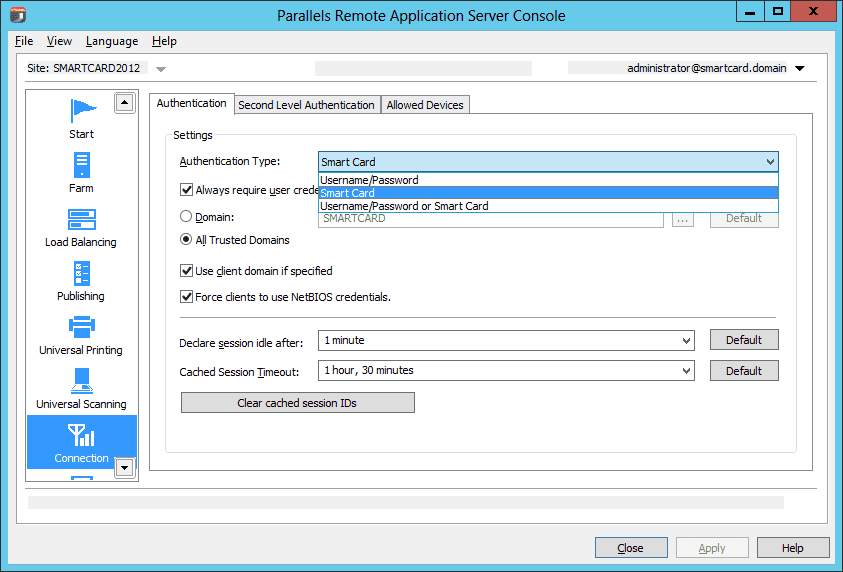This screenshot has height=572, width=843.
Task: Open the Universal Printing printer icon
Action: [x=82, y=326]
